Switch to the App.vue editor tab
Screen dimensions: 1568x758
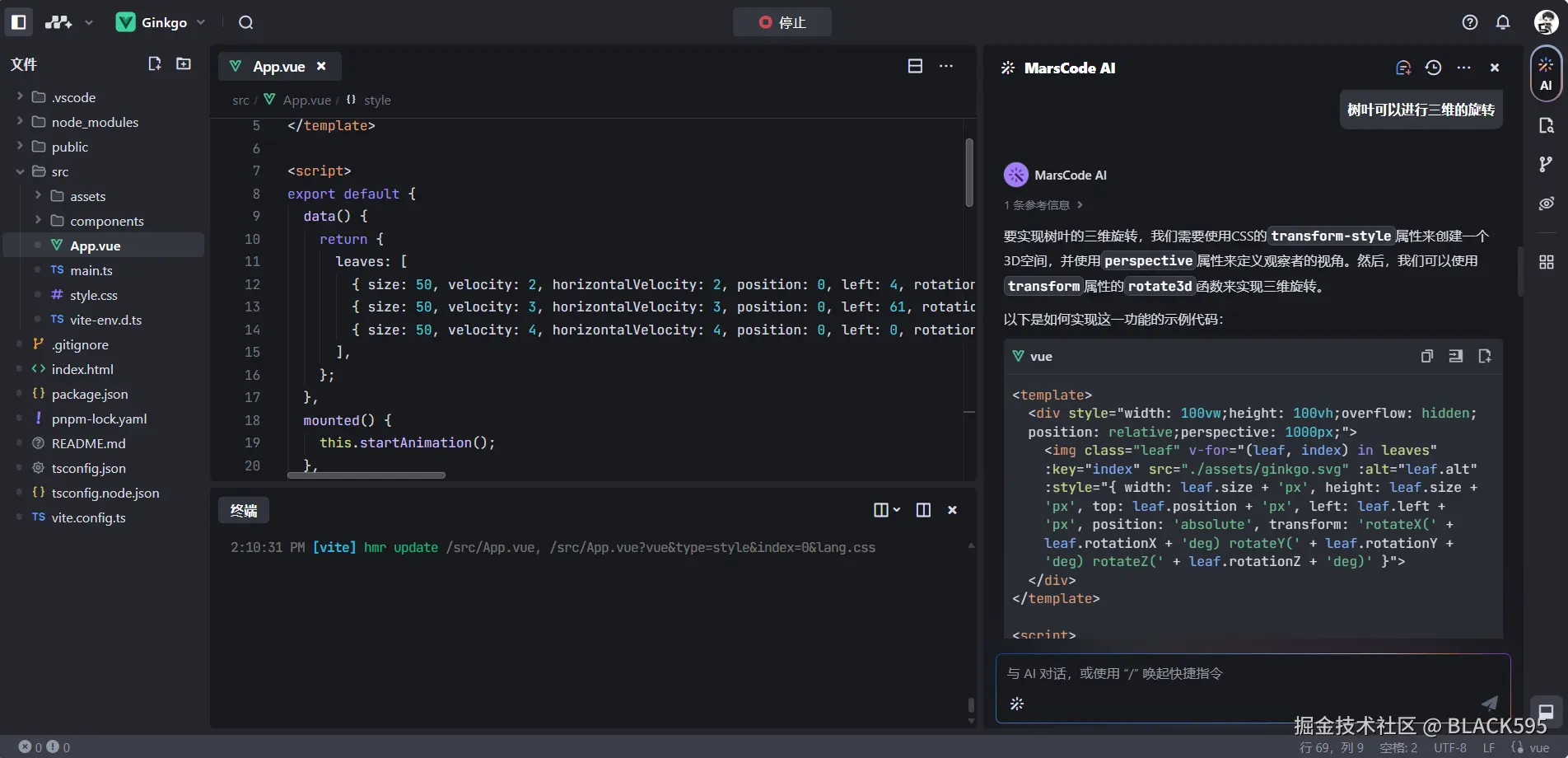coord(278,67)
